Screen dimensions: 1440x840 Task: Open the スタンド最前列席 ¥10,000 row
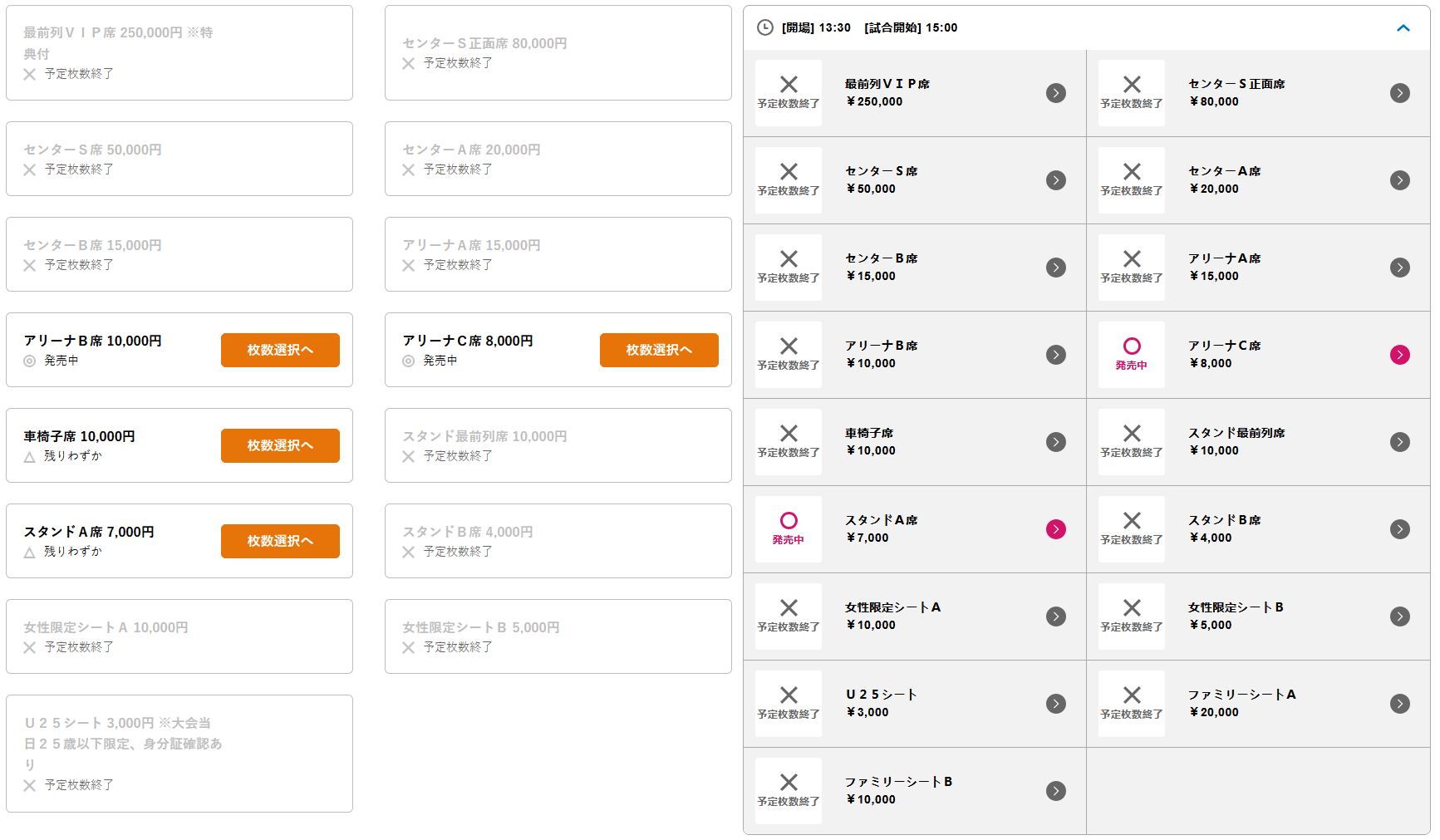pyautogui.click(x=1258, y=442)
